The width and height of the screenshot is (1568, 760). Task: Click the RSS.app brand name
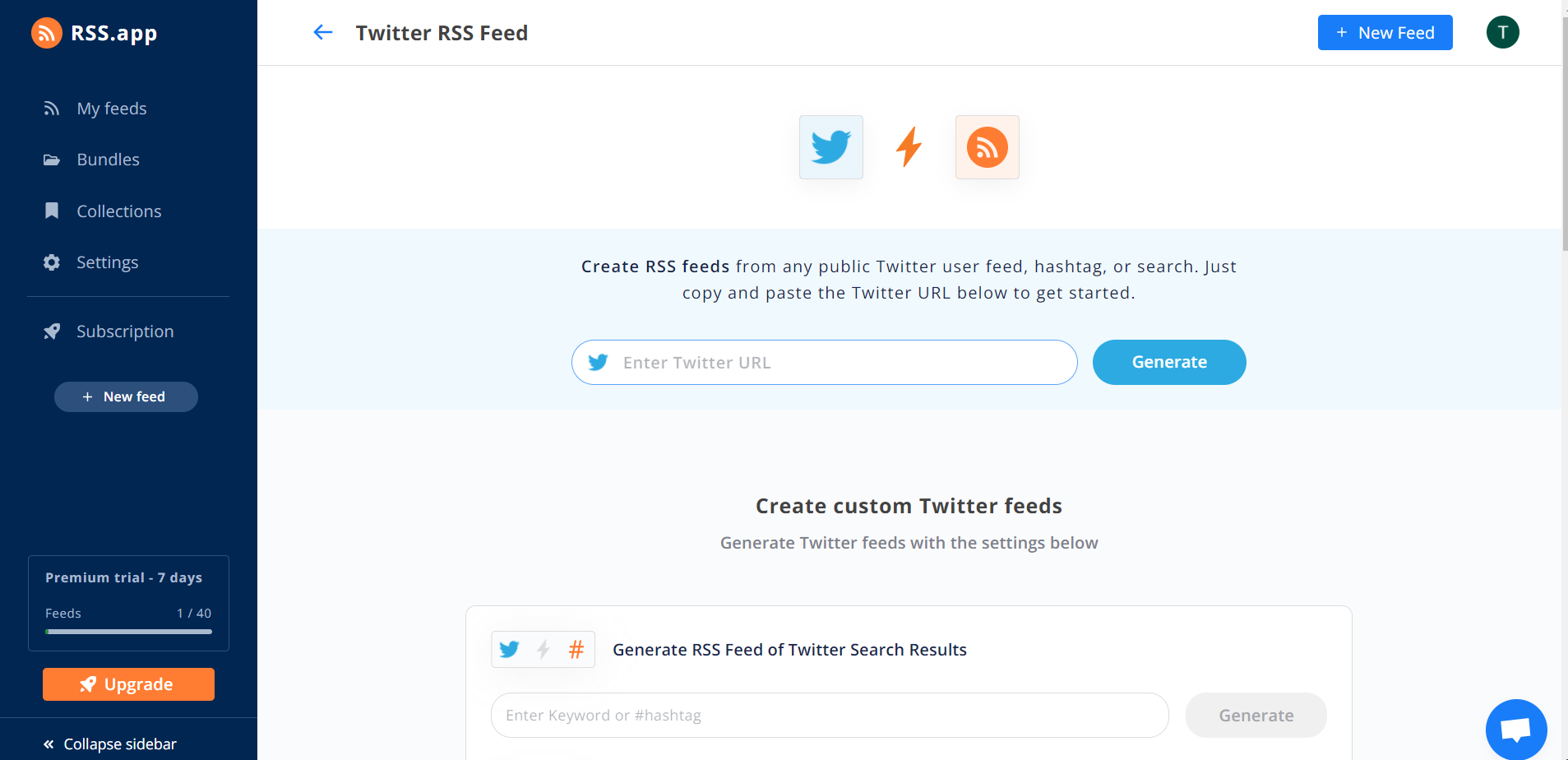coord(114,33)
